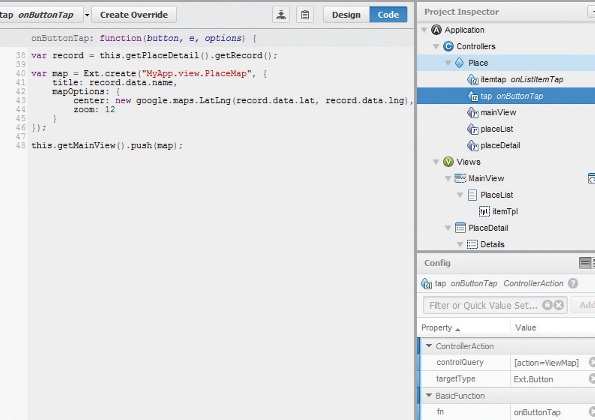Viewport: 595px width, 420px height.
Task: Toggle the Config panel view mode icon
Action: 585,263
